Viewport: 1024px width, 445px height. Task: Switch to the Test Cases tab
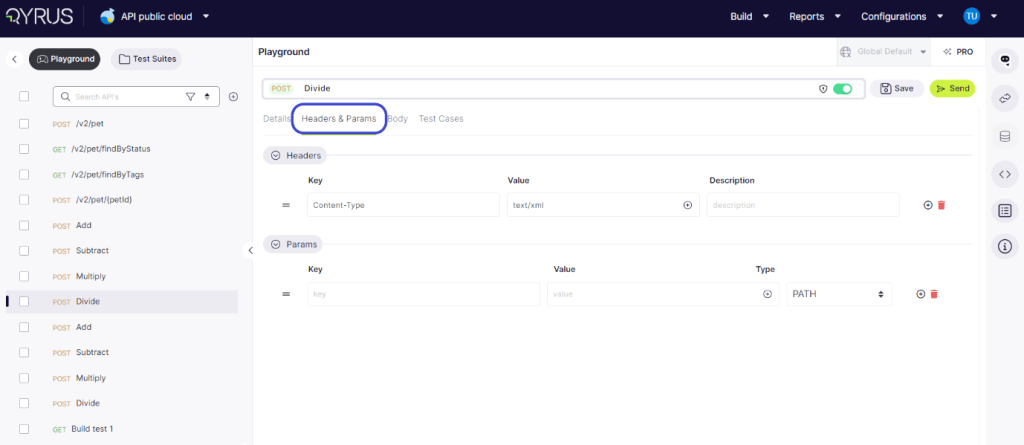(441, 119)
